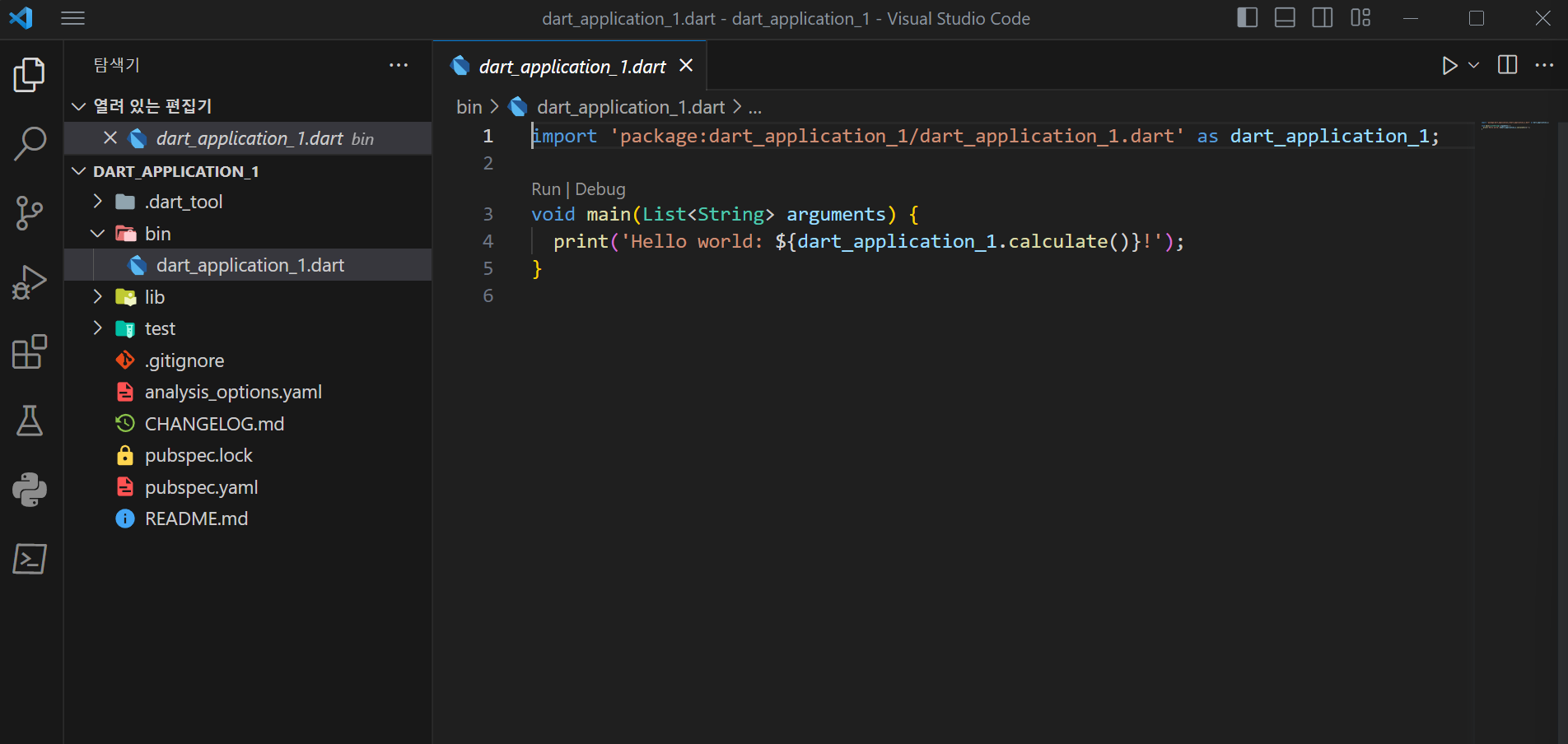
Task: Click line number 3 in the gutter
Action: coord(488,214)
